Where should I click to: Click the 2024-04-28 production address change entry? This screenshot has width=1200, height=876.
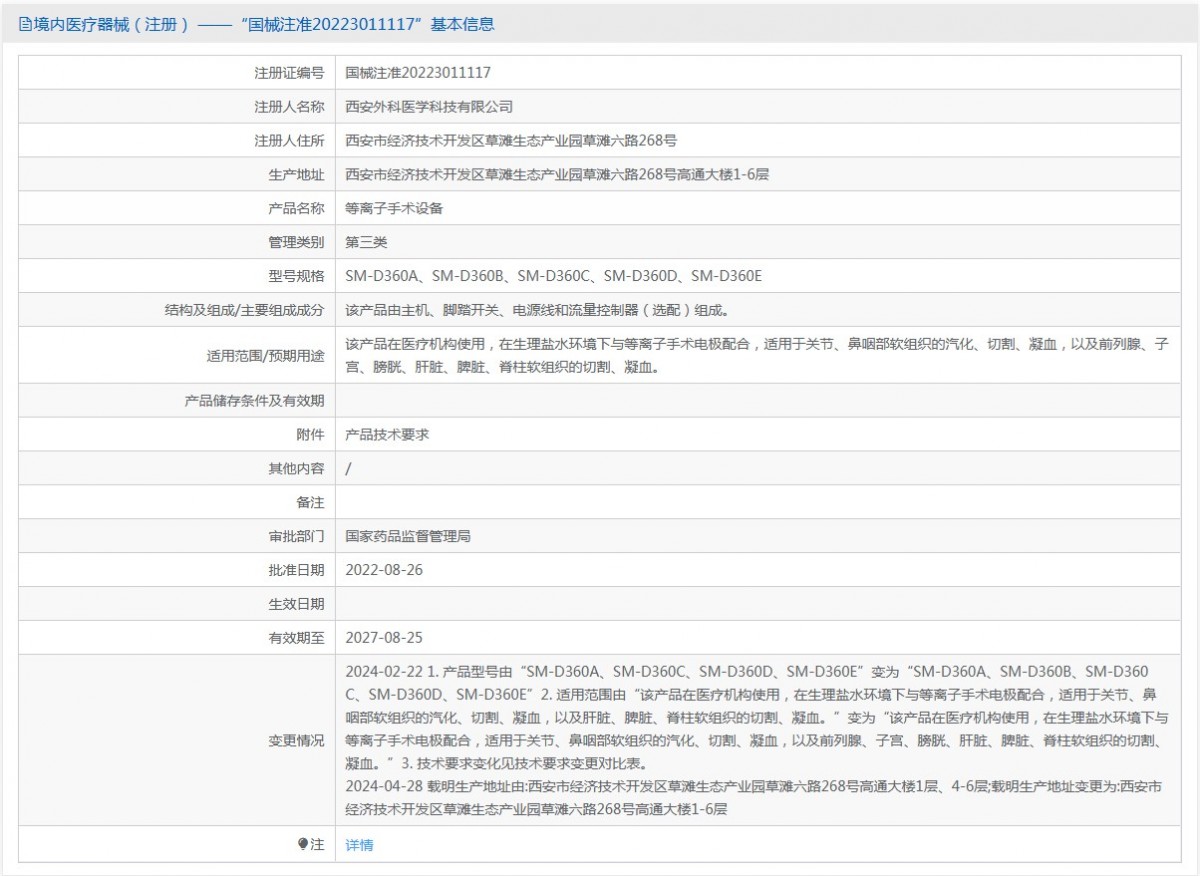(756, 798)
